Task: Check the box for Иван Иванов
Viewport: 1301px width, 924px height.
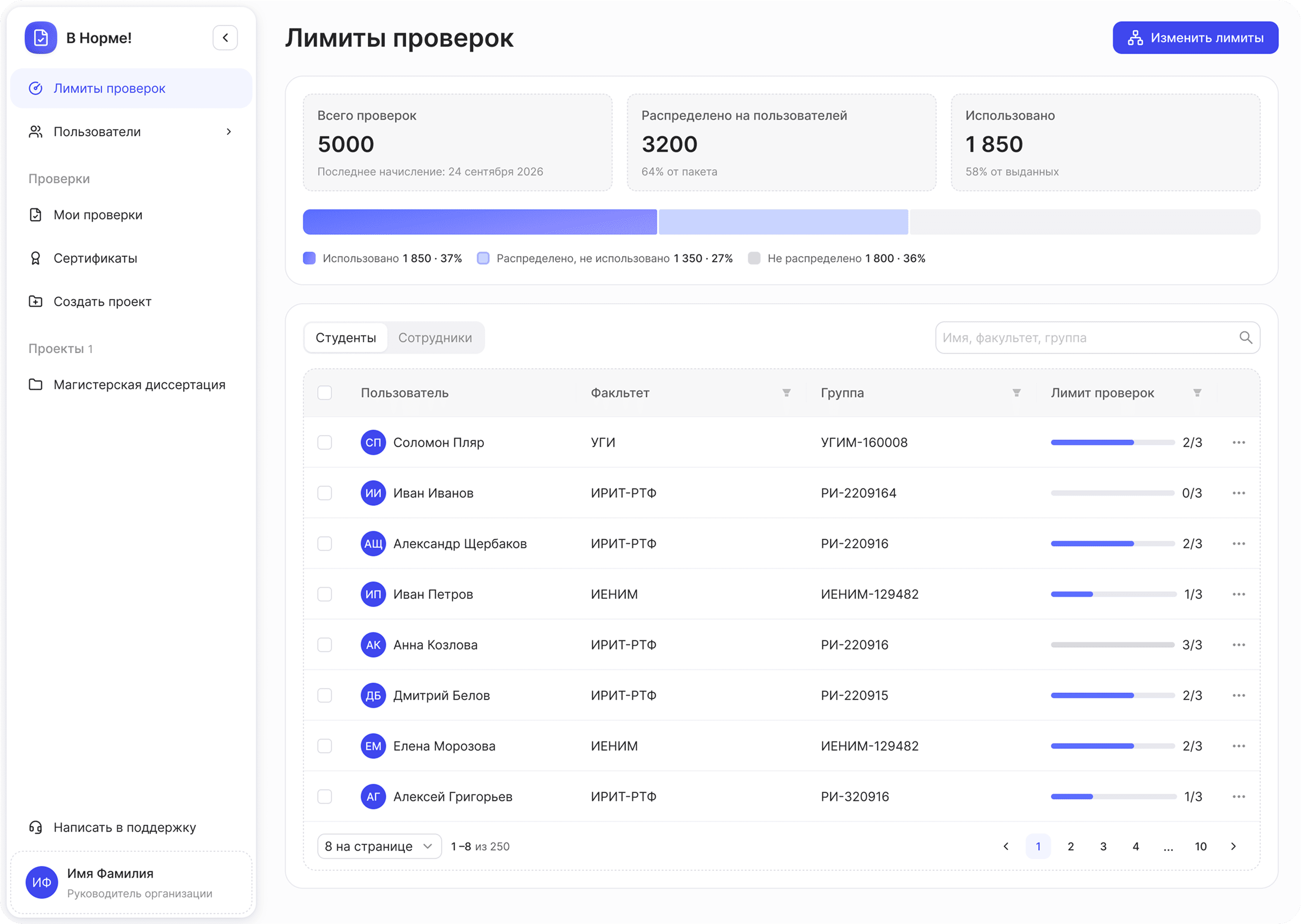Action: [x=325, y=493]
